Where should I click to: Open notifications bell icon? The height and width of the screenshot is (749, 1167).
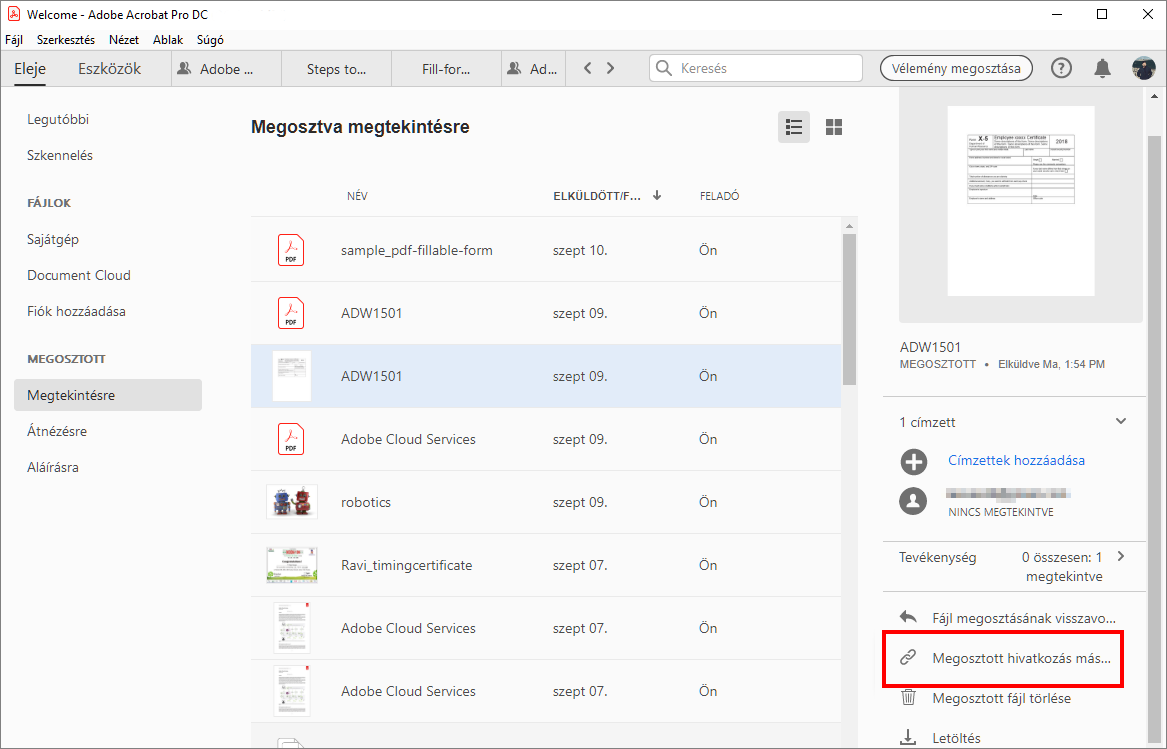(1102, 68)
